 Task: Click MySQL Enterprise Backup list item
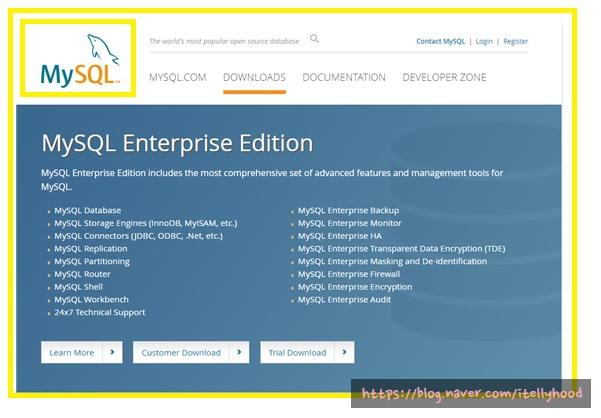pos(348,210)
